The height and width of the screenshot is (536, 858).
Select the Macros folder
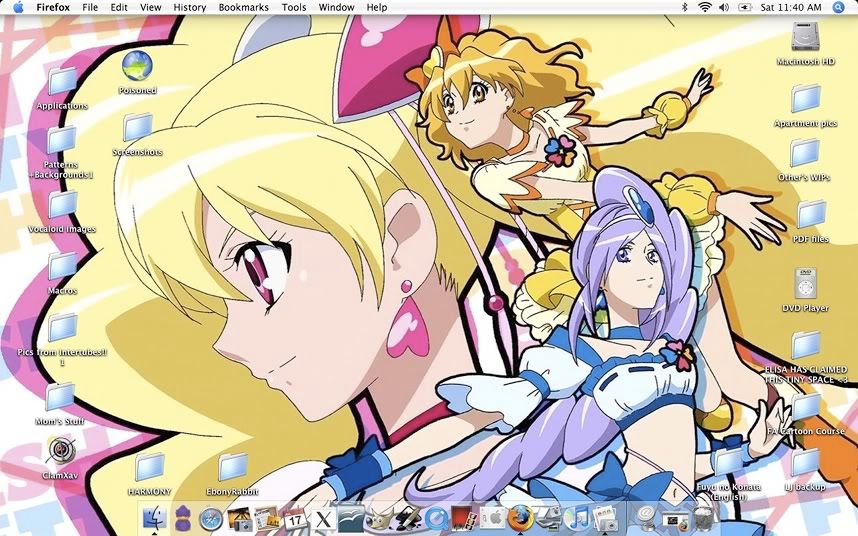click(x=62, y=273)
